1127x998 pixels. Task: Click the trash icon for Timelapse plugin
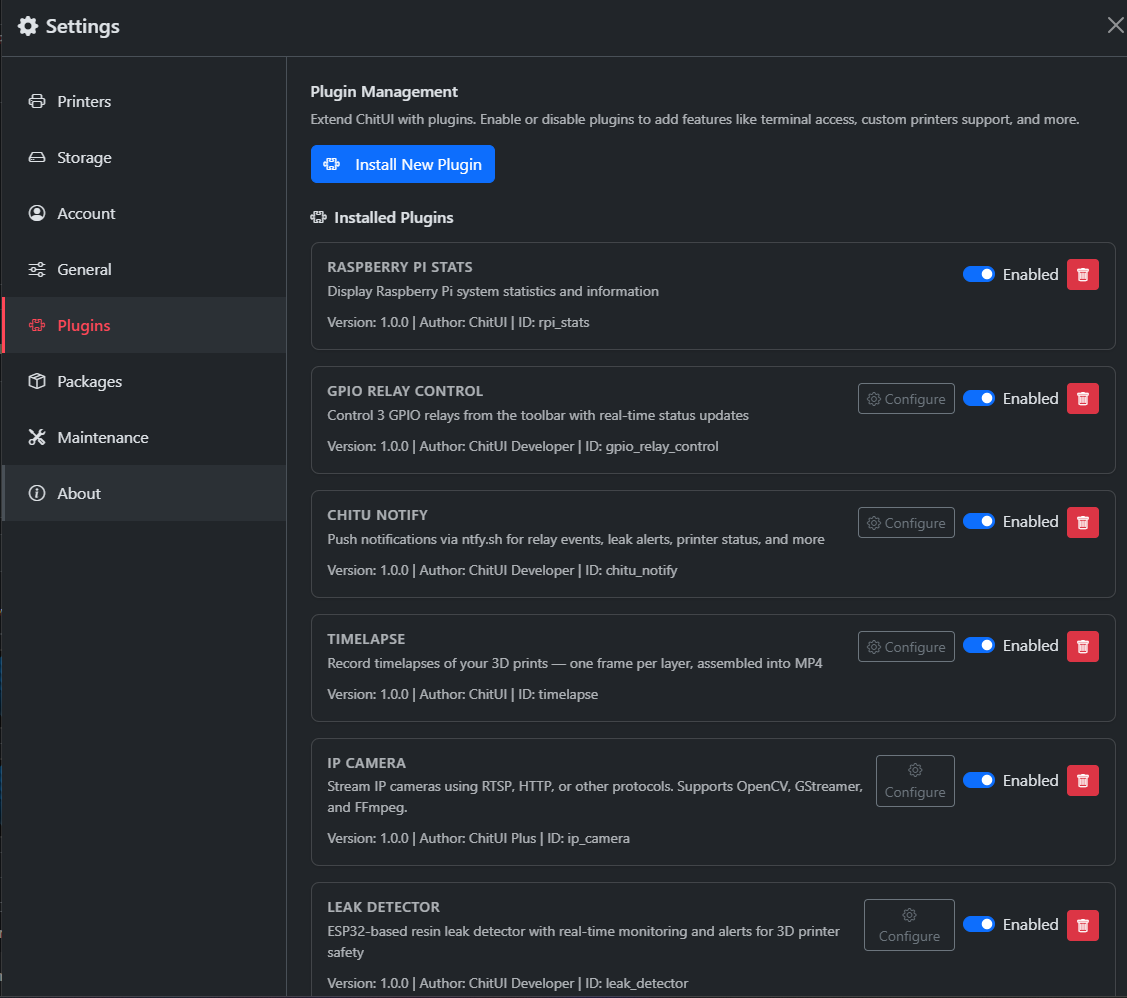1082,646
